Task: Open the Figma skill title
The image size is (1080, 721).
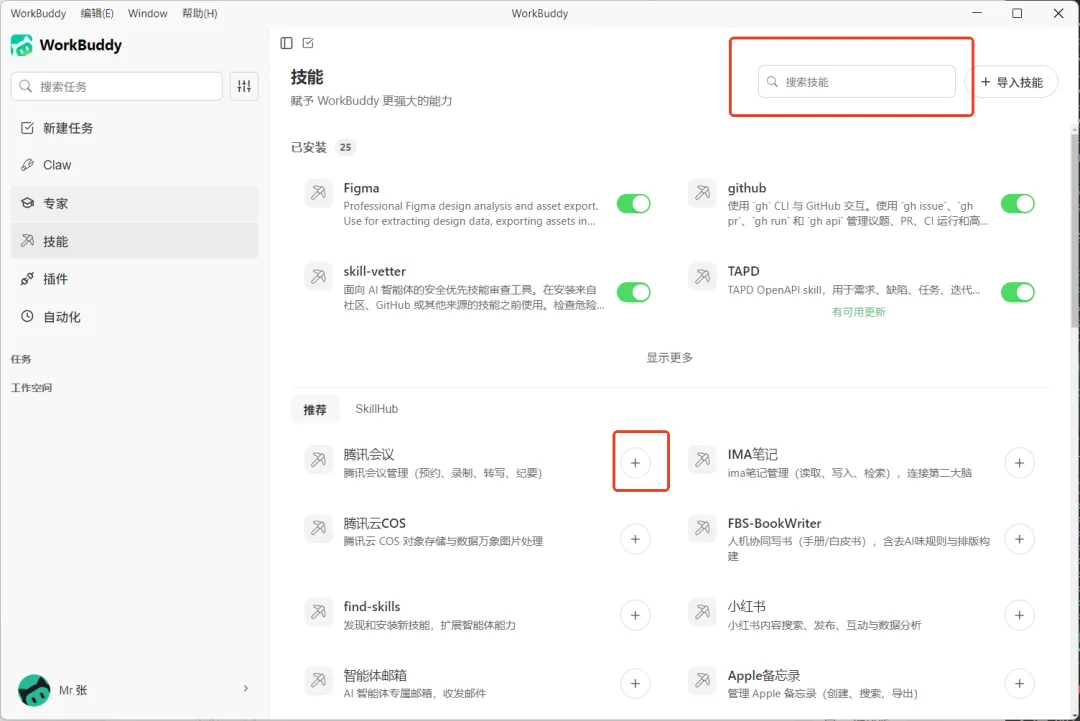Action: point(361,188)
